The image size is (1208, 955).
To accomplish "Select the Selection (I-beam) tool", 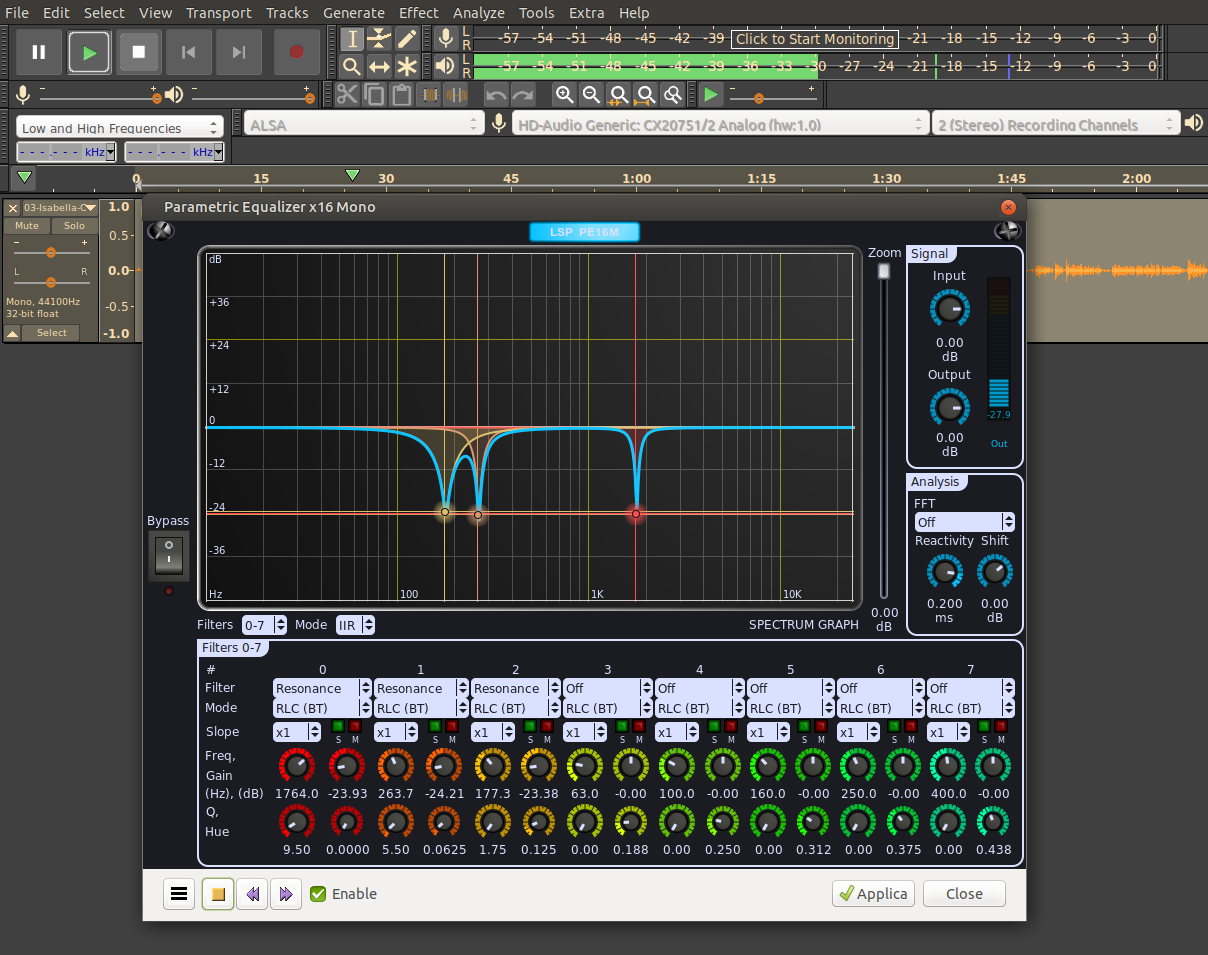I will [x=352, y=39].
